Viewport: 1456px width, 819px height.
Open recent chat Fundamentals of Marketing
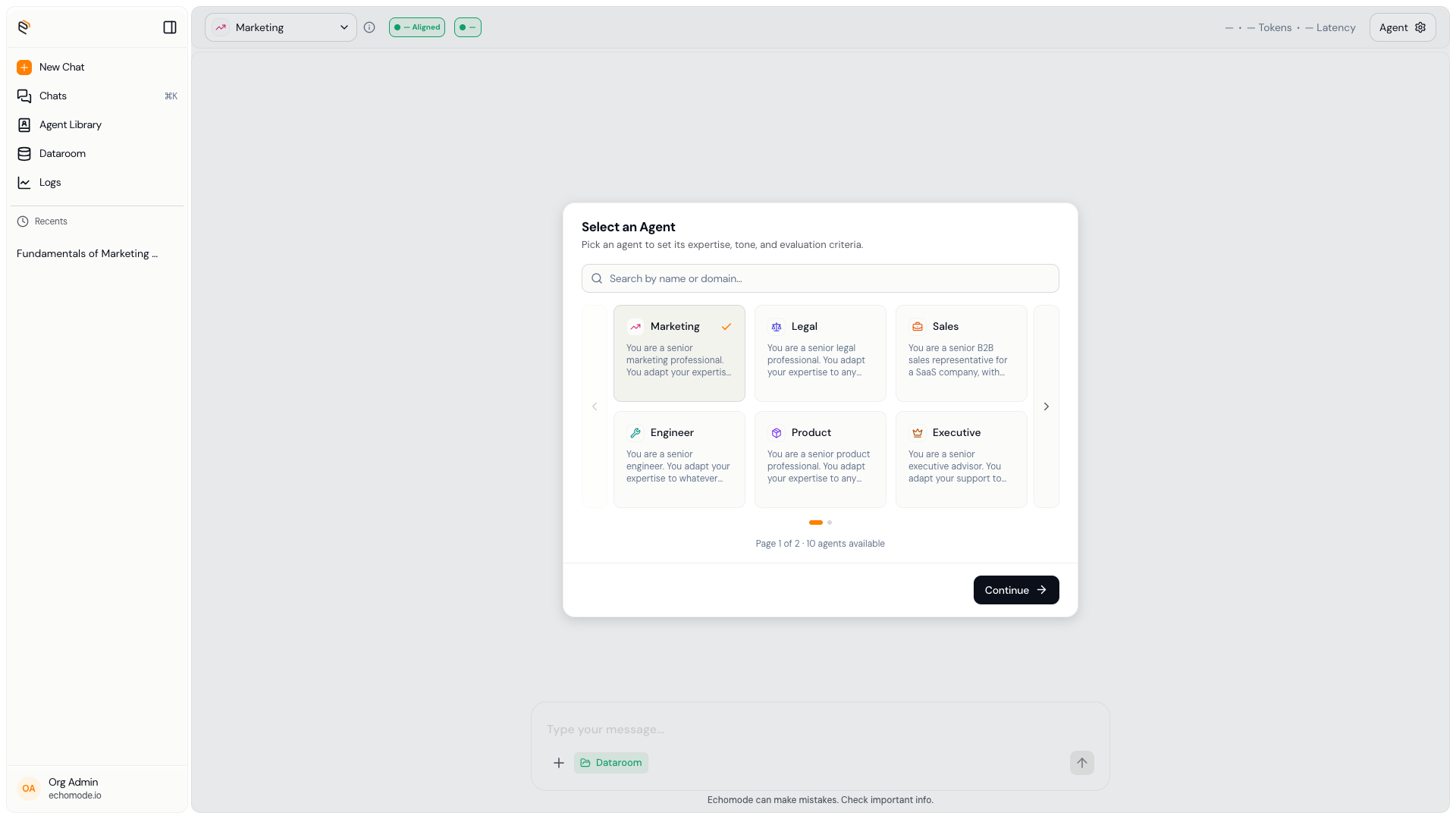click(x=87, y=254)
